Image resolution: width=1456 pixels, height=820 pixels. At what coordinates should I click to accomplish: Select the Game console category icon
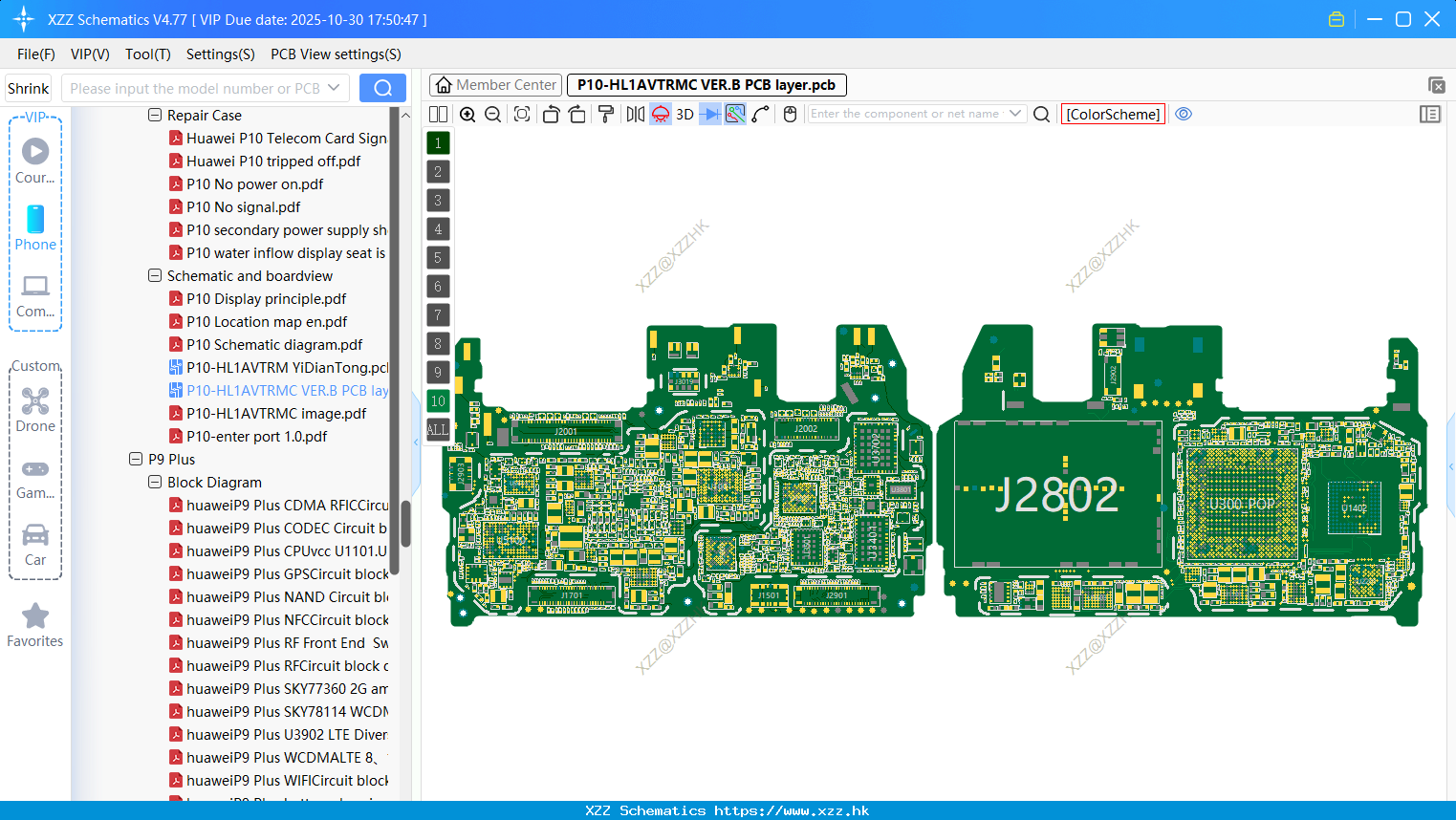35,478
